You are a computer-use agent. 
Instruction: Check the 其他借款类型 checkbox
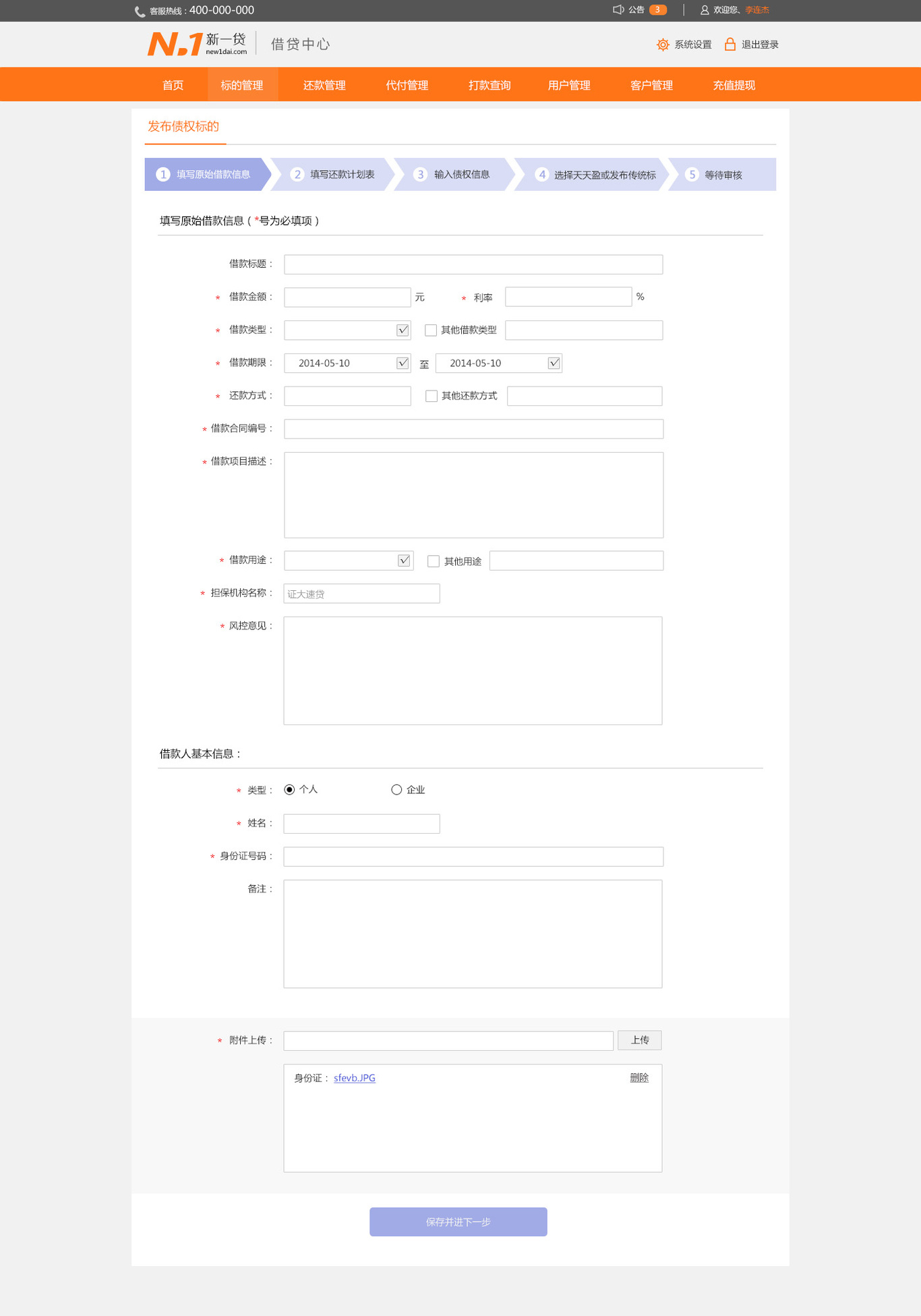pos(431,331)
